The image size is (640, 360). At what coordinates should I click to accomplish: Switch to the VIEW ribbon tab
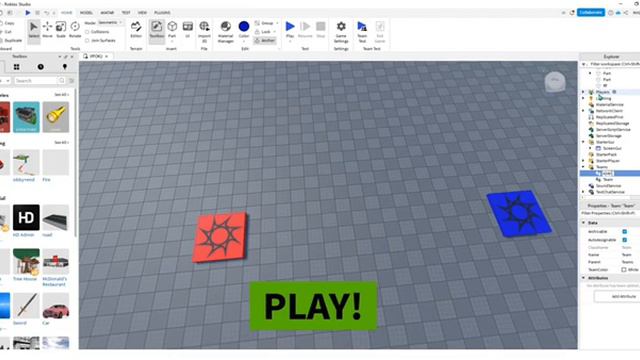(142, 13)
